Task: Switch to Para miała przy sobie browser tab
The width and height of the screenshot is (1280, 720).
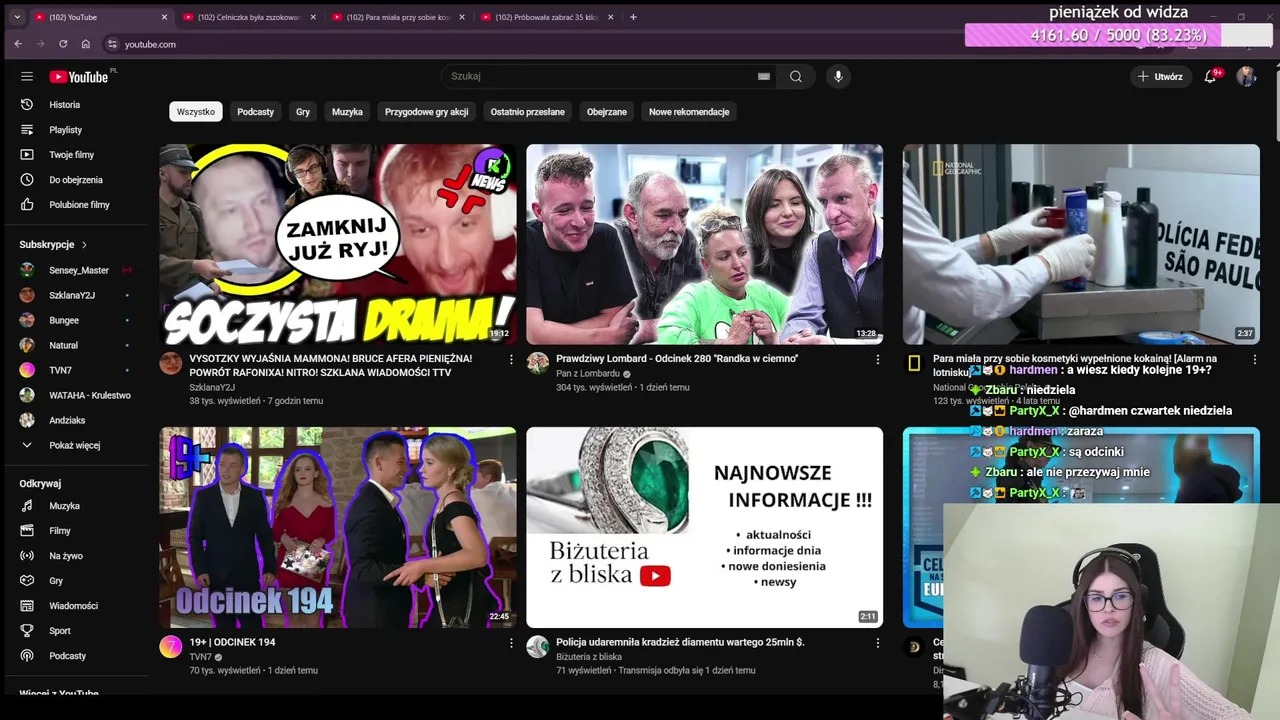Action: click(x=398, y=17)
